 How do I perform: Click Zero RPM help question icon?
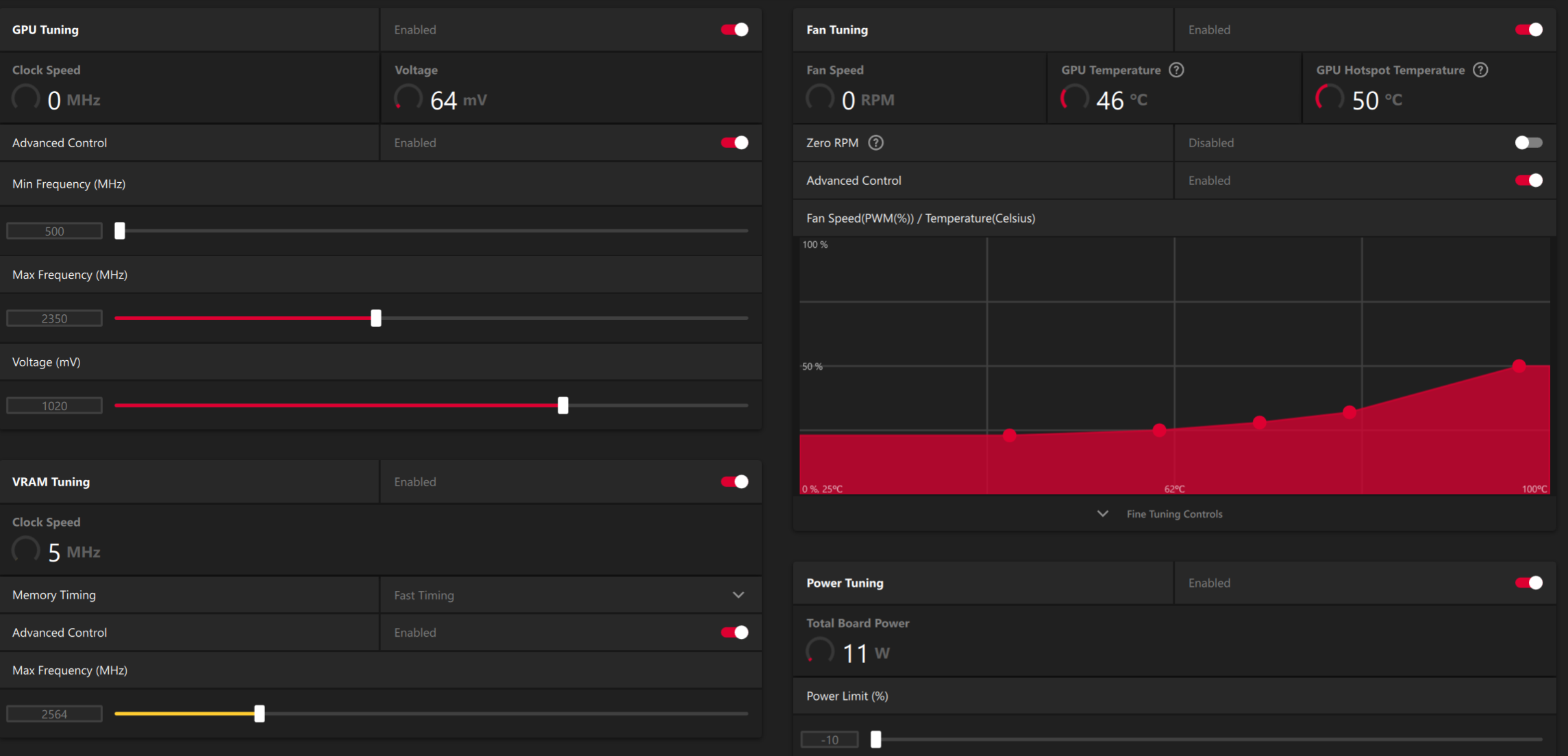(x=875, y=142)
